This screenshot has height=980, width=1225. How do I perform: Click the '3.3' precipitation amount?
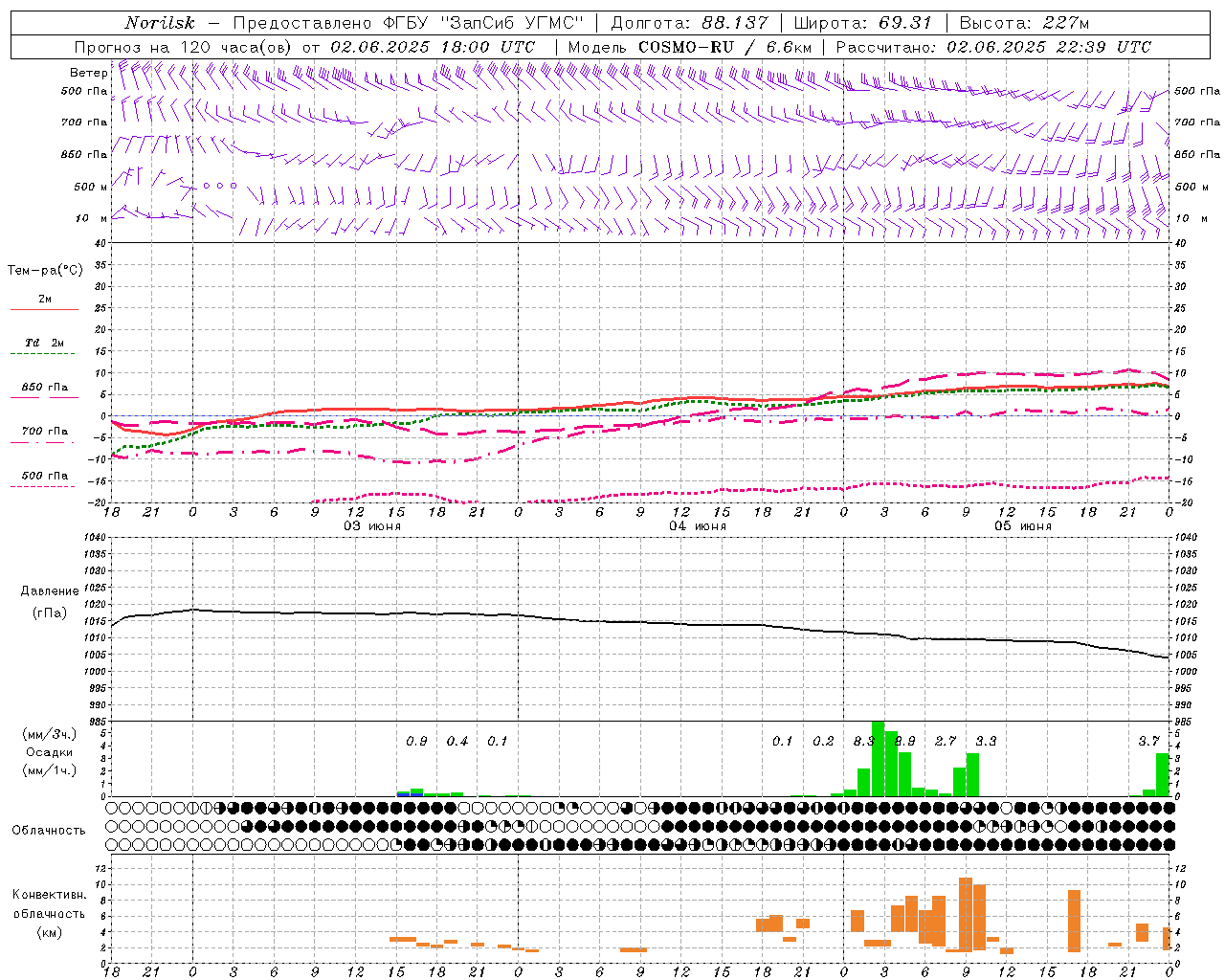click(986, 741)
